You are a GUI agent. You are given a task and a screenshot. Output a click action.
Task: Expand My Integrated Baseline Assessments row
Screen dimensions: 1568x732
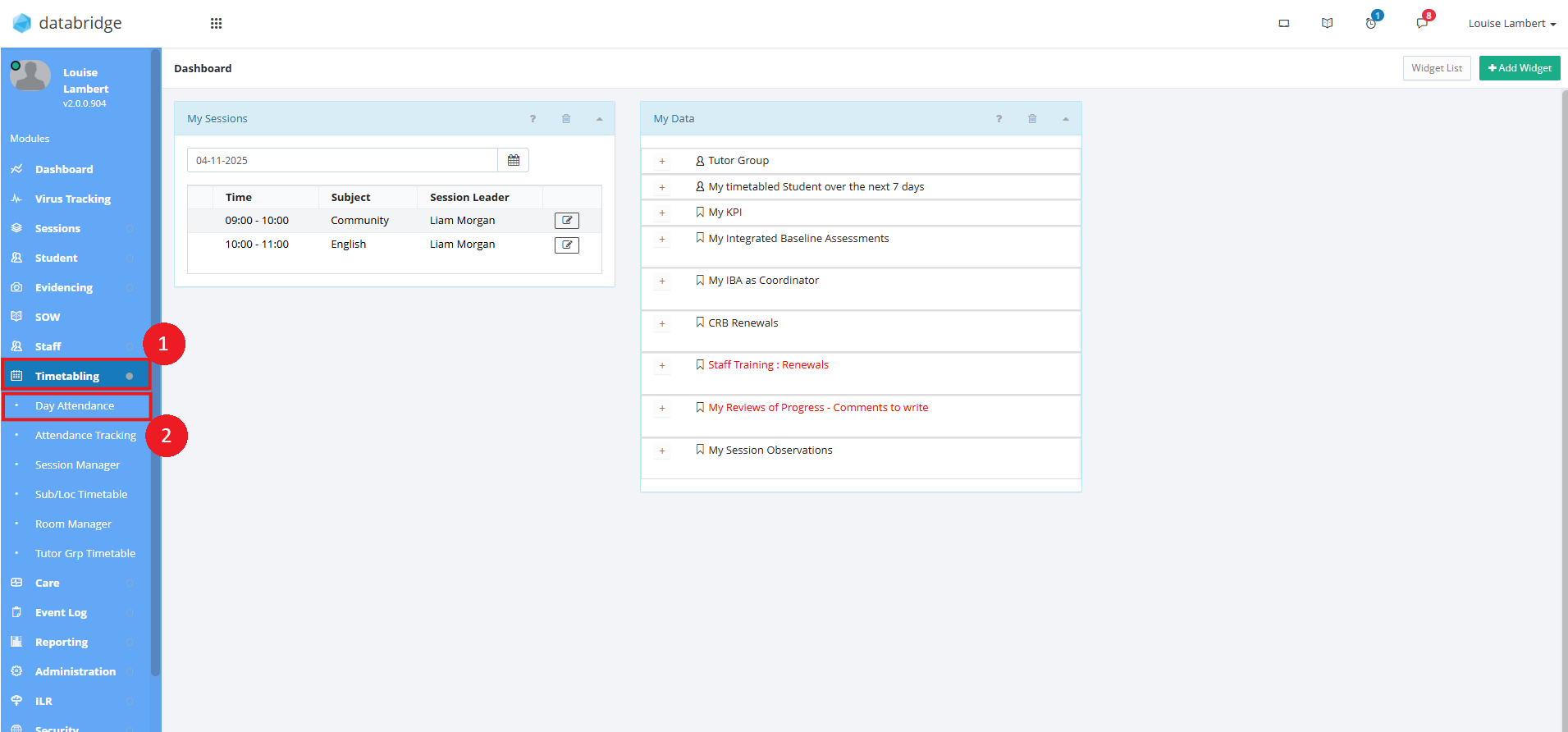662,240
